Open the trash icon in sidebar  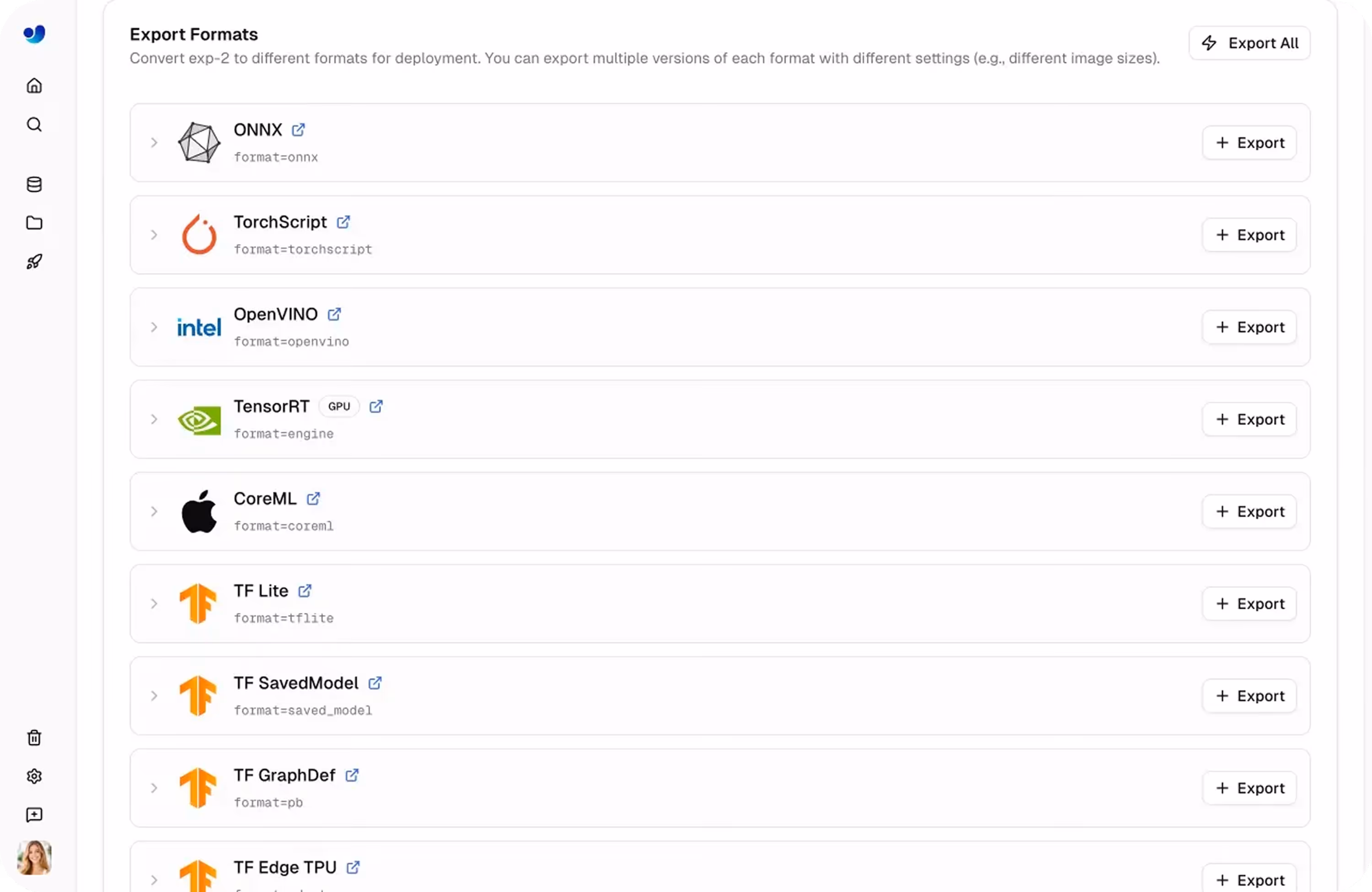34,737
